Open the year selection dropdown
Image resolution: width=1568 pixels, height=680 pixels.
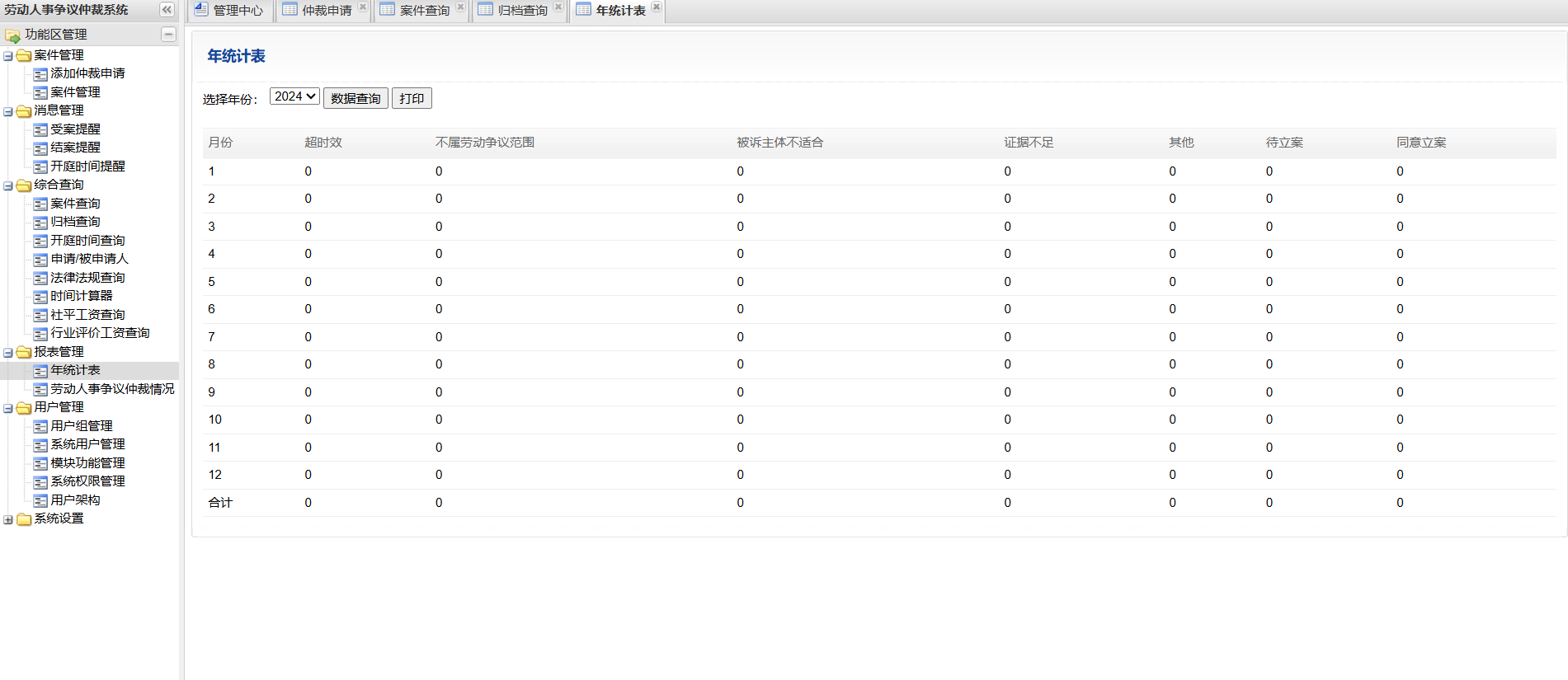pyautogui.click(x=294, y=96)
